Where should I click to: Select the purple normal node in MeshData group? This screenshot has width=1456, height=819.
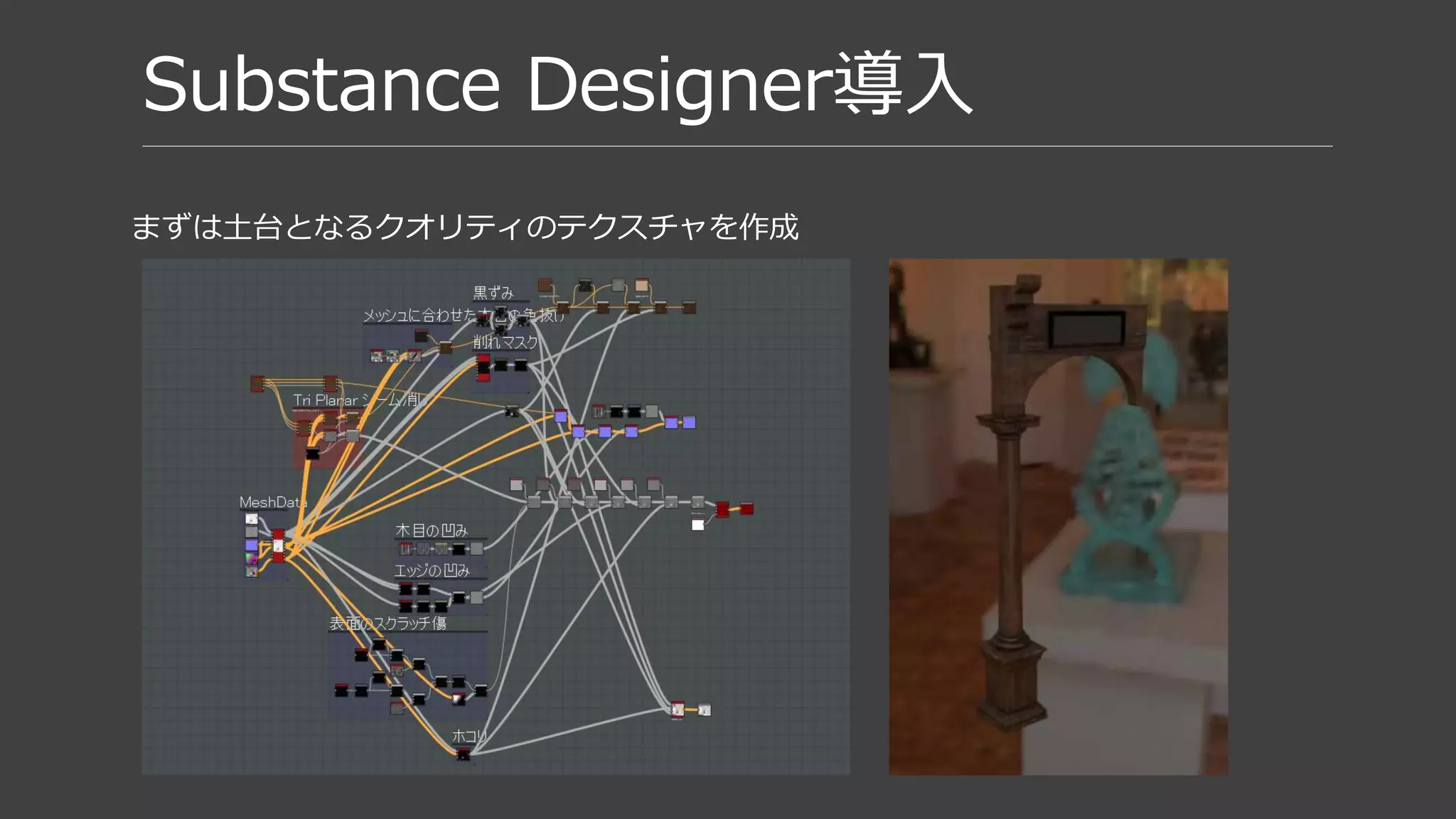[251, 545]
